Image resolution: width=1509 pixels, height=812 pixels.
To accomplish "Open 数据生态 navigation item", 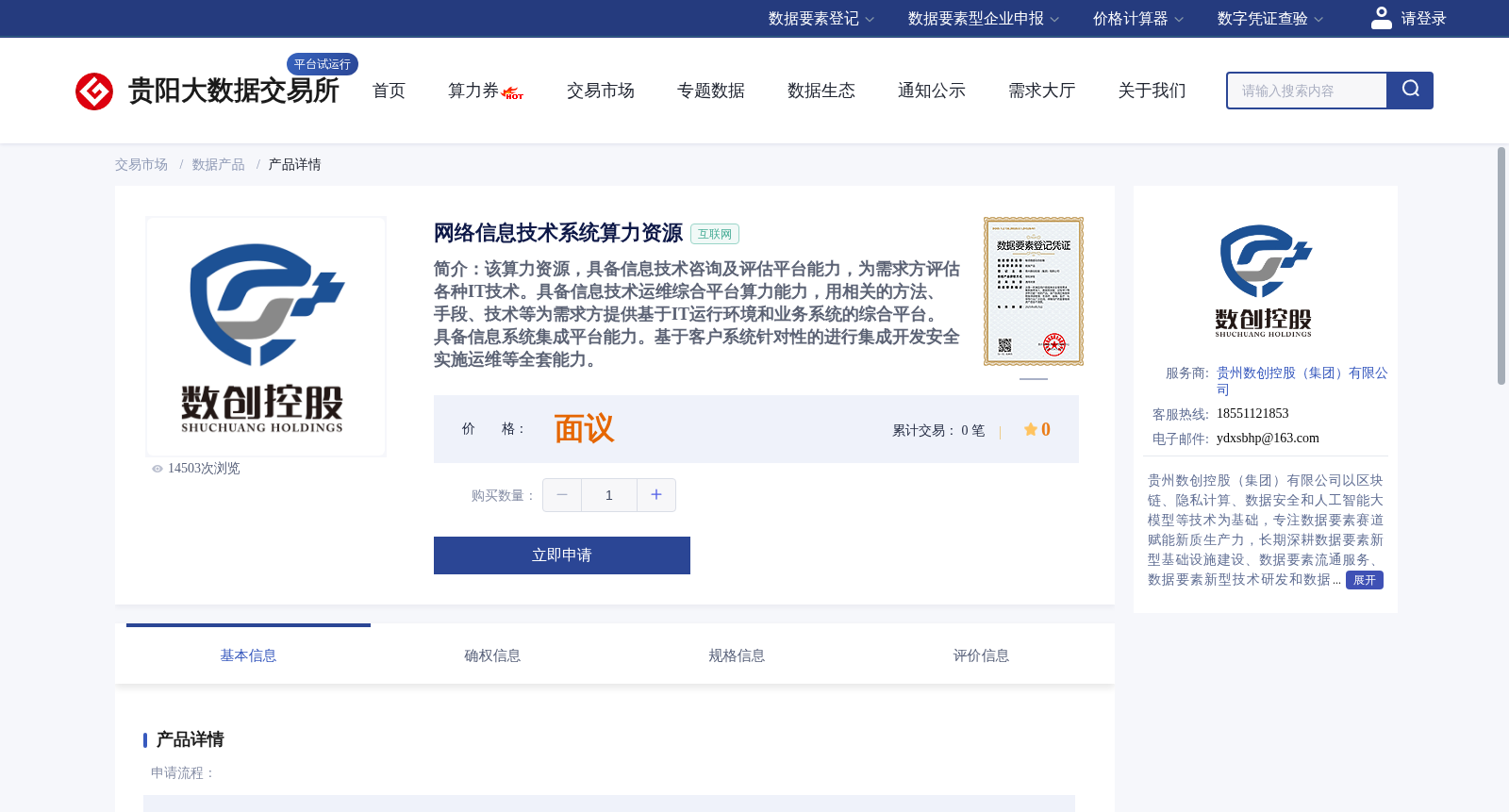I will pos(821,91).
